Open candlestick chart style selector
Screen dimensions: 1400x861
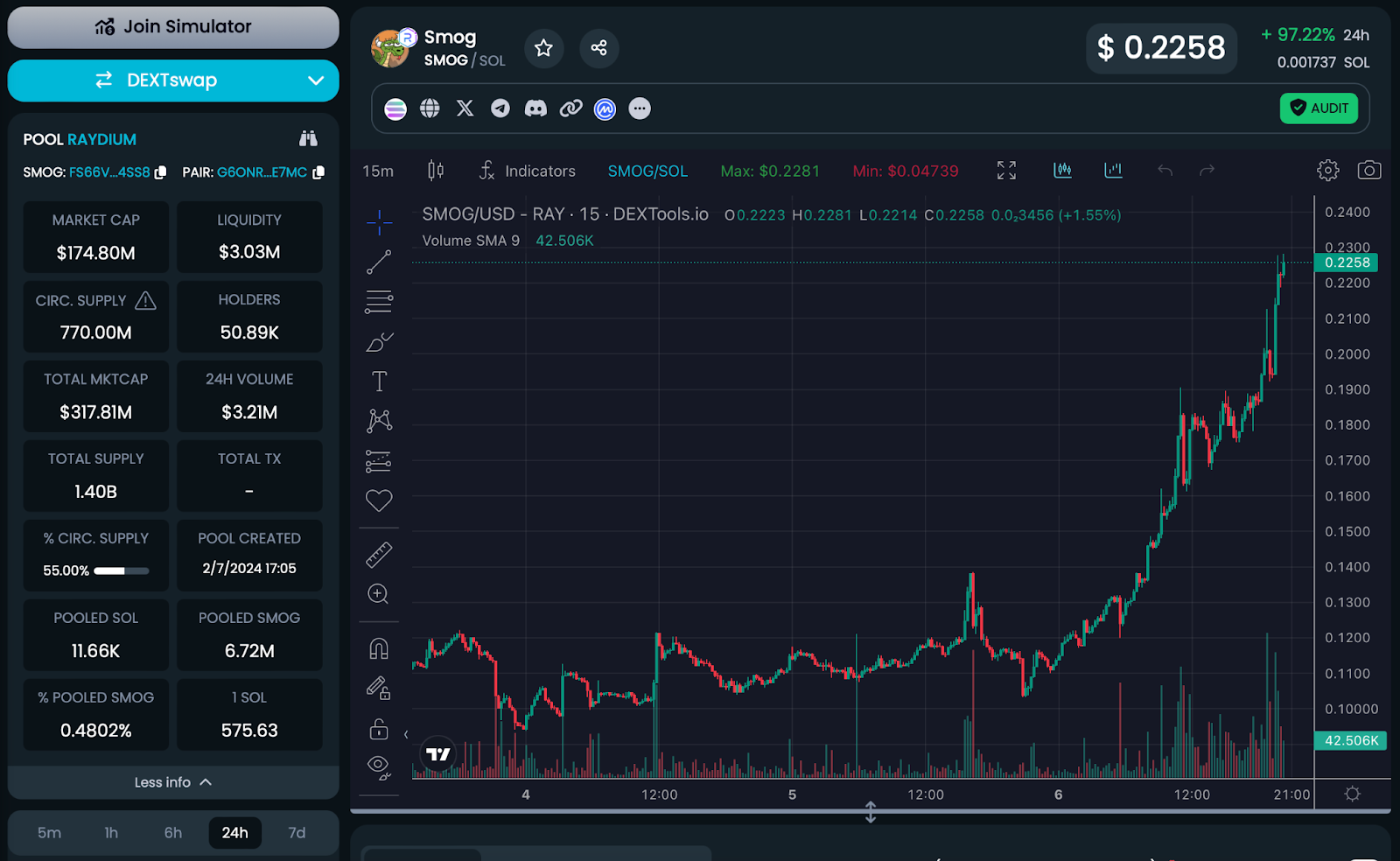tap(436, 171)
